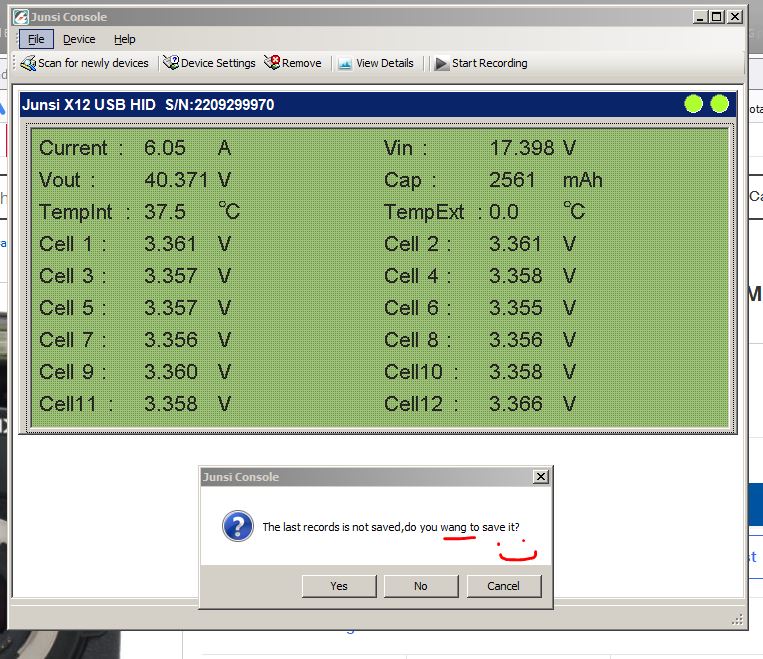Close the Junsi Console save dialog
This screenshot has height=659, width=763.
click(541, 476)
